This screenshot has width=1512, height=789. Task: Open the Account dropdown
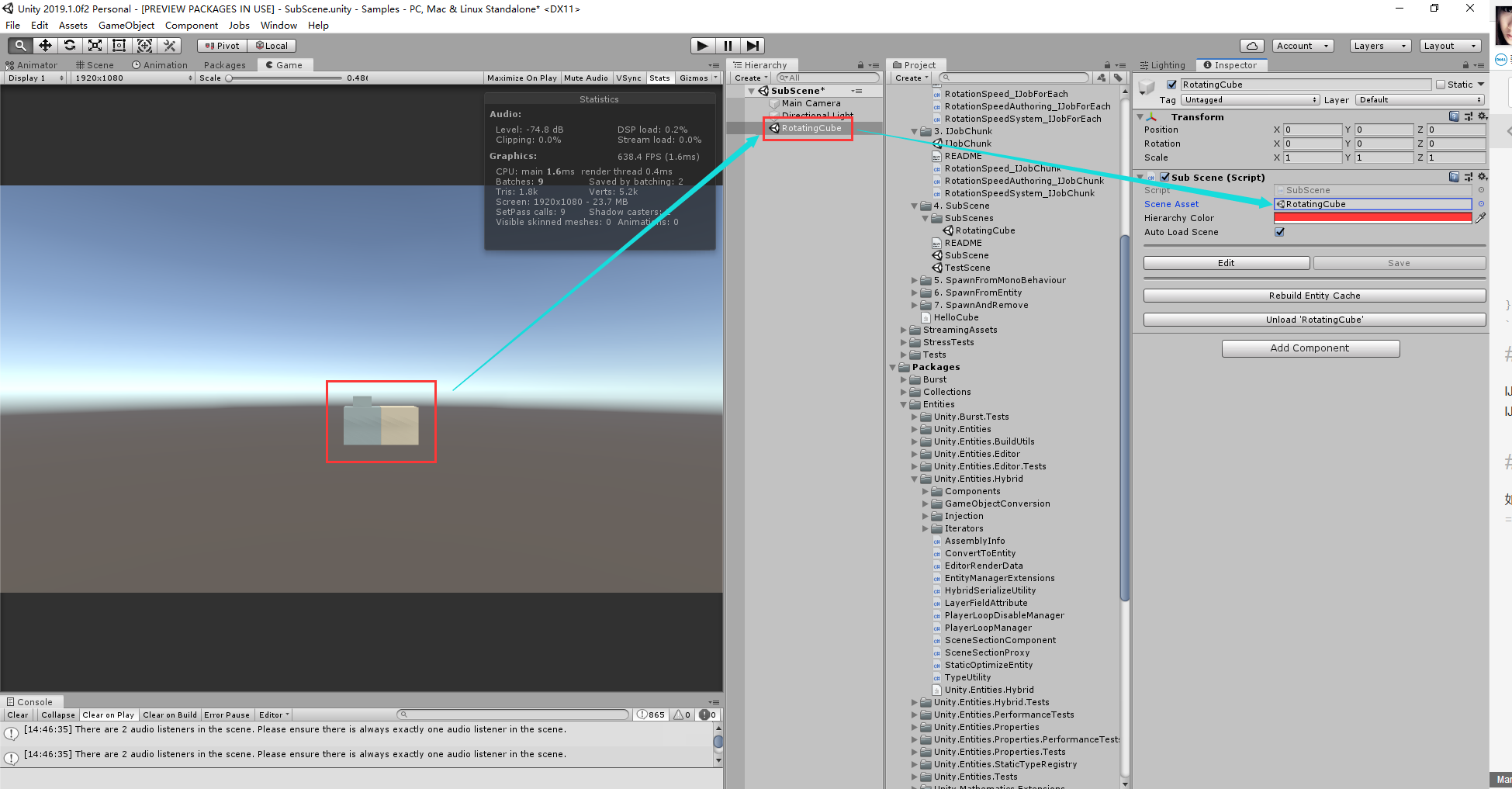[x=1303, y=46]
